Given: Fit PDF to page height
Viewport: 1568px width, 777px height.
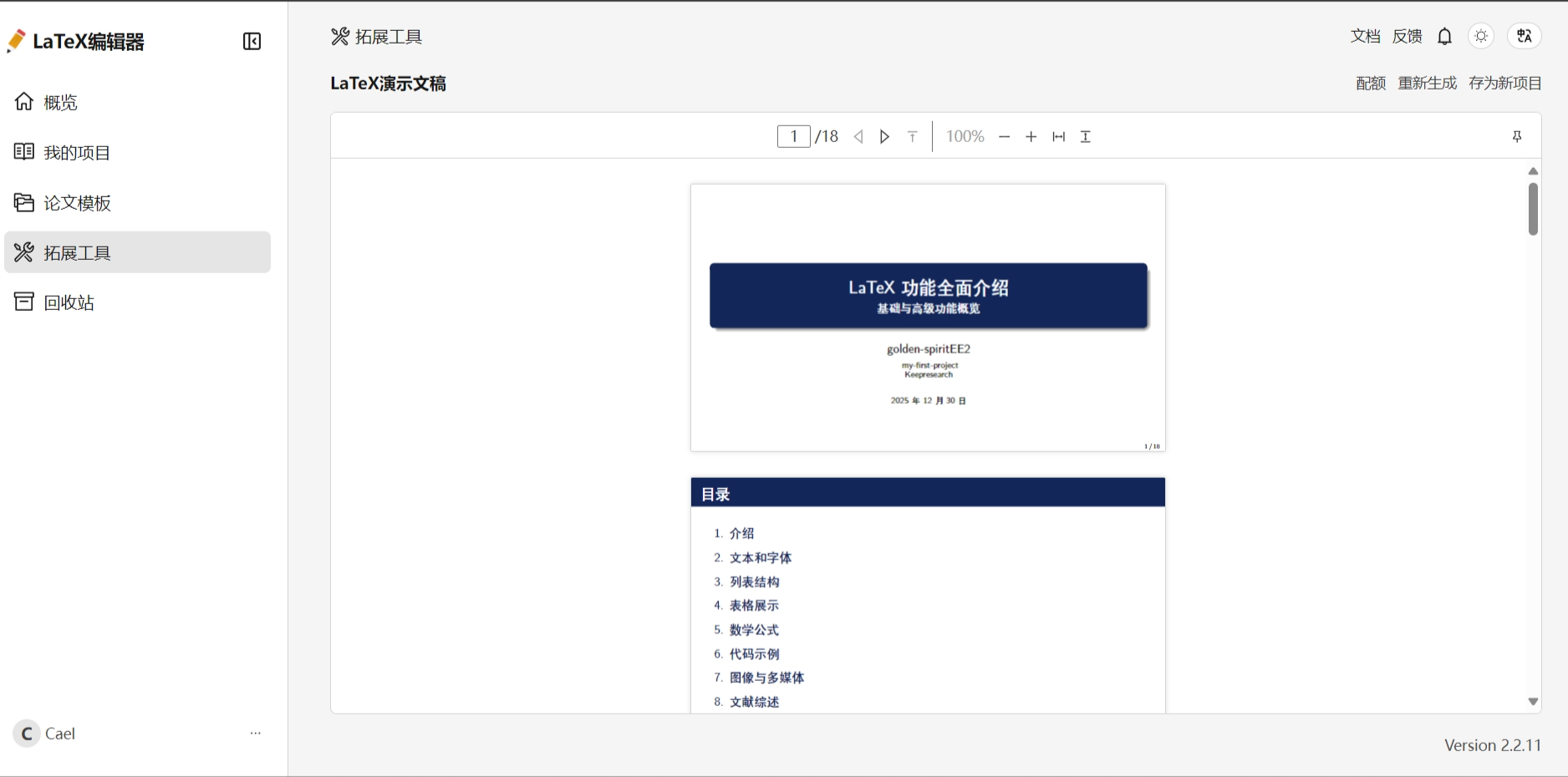Looking at the screenshot, I should (x=1086, y=137).
